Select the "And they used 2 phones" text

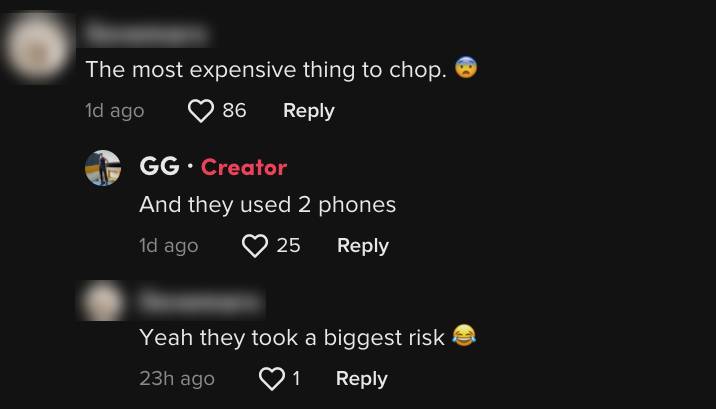pyautogui.click(x=268, y=205)
